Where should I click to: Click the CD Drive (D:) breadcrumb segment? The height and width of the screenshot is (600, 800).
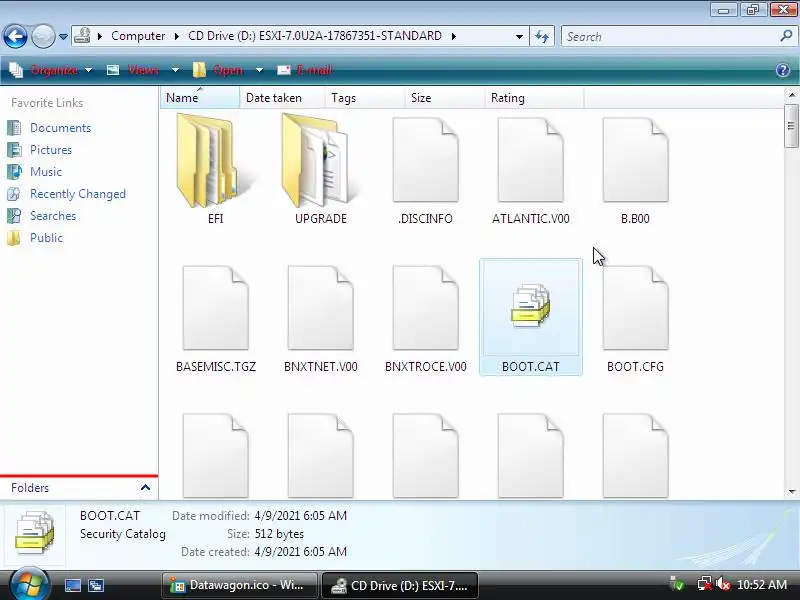315,36
